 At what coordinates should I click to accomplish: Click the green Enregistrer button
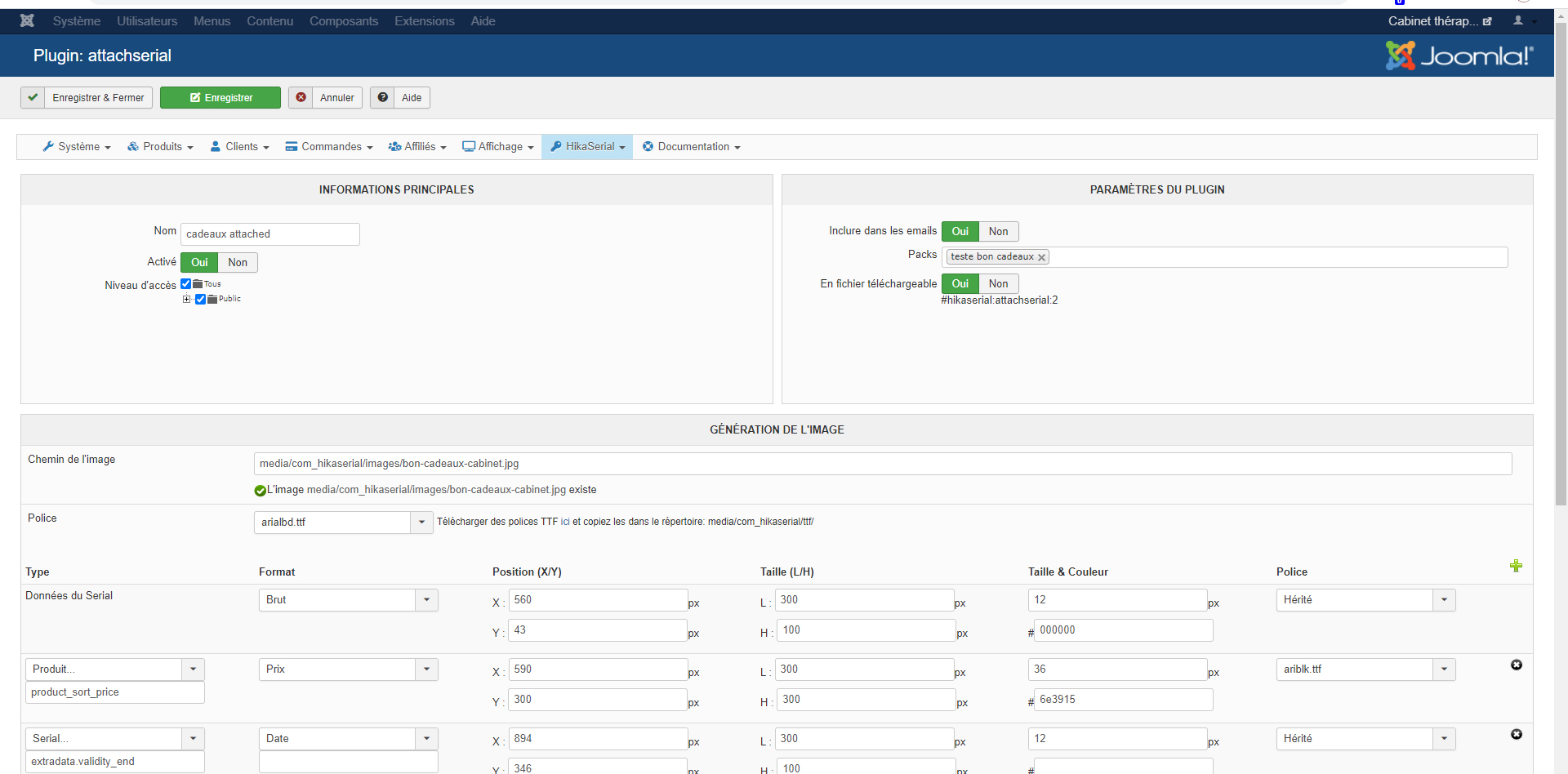pyautogui.click(x=220, y=98)
